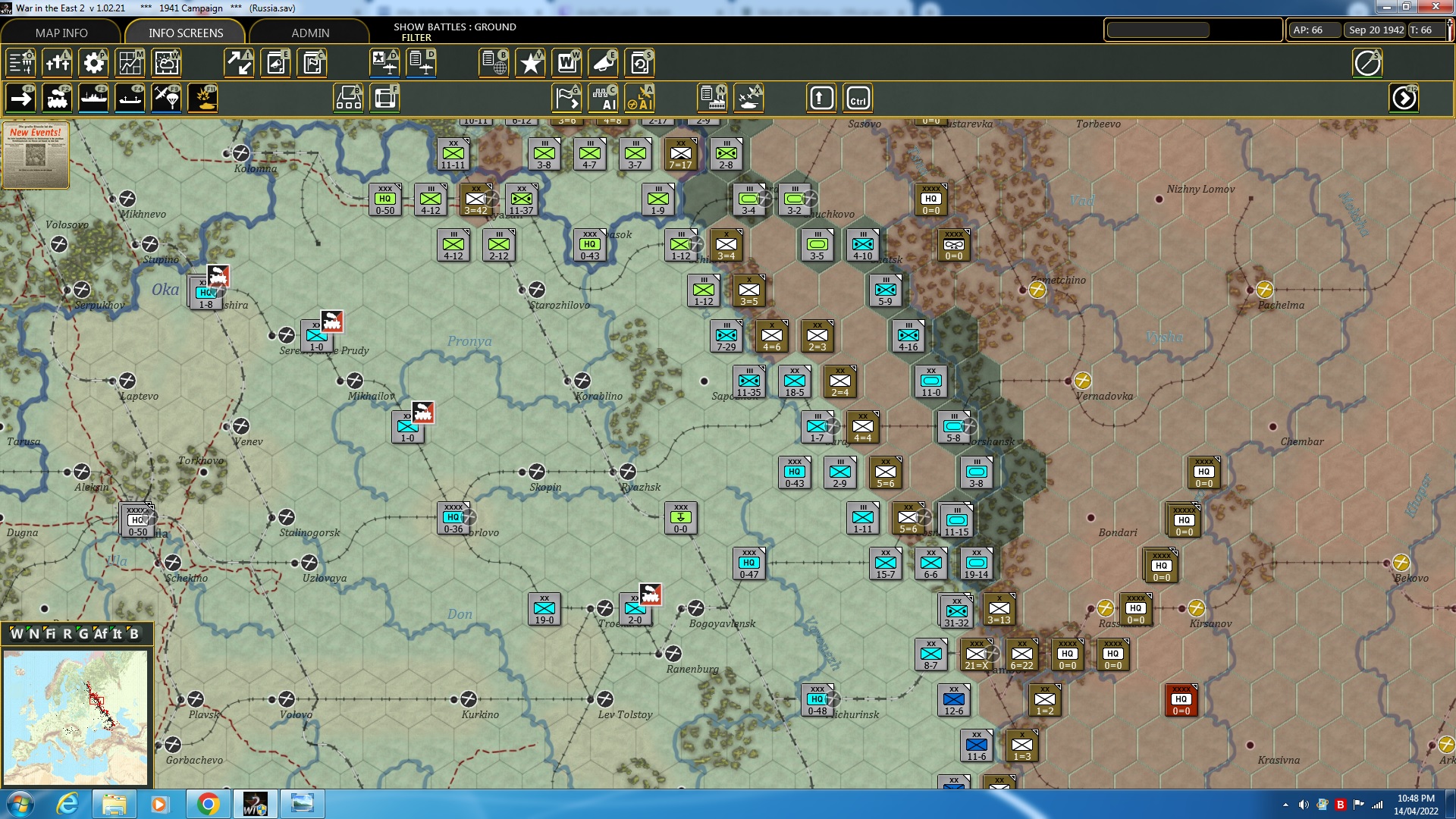
Task: Select the red HQ unit counter
Action: [1181, 701]
